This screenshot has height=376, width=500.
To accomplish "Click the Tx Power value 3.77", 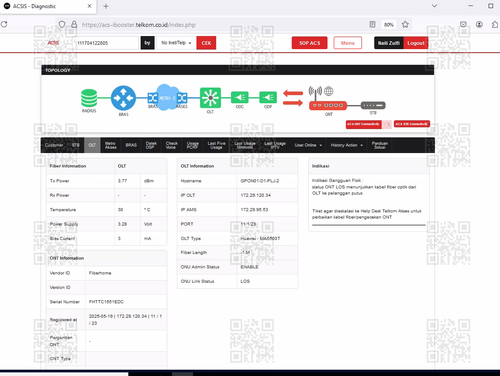I will click(x=122, y=181).
